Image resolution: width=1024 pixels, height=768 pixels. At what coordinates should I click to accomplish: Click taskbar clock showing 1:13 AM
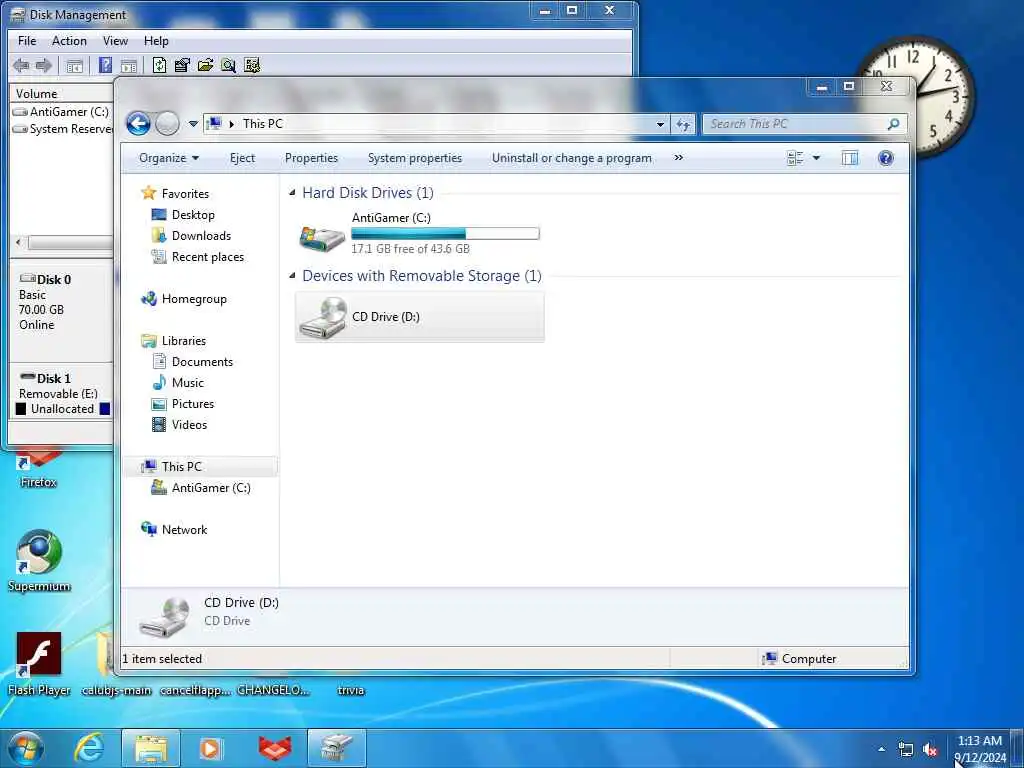click(x=980, y=748)
